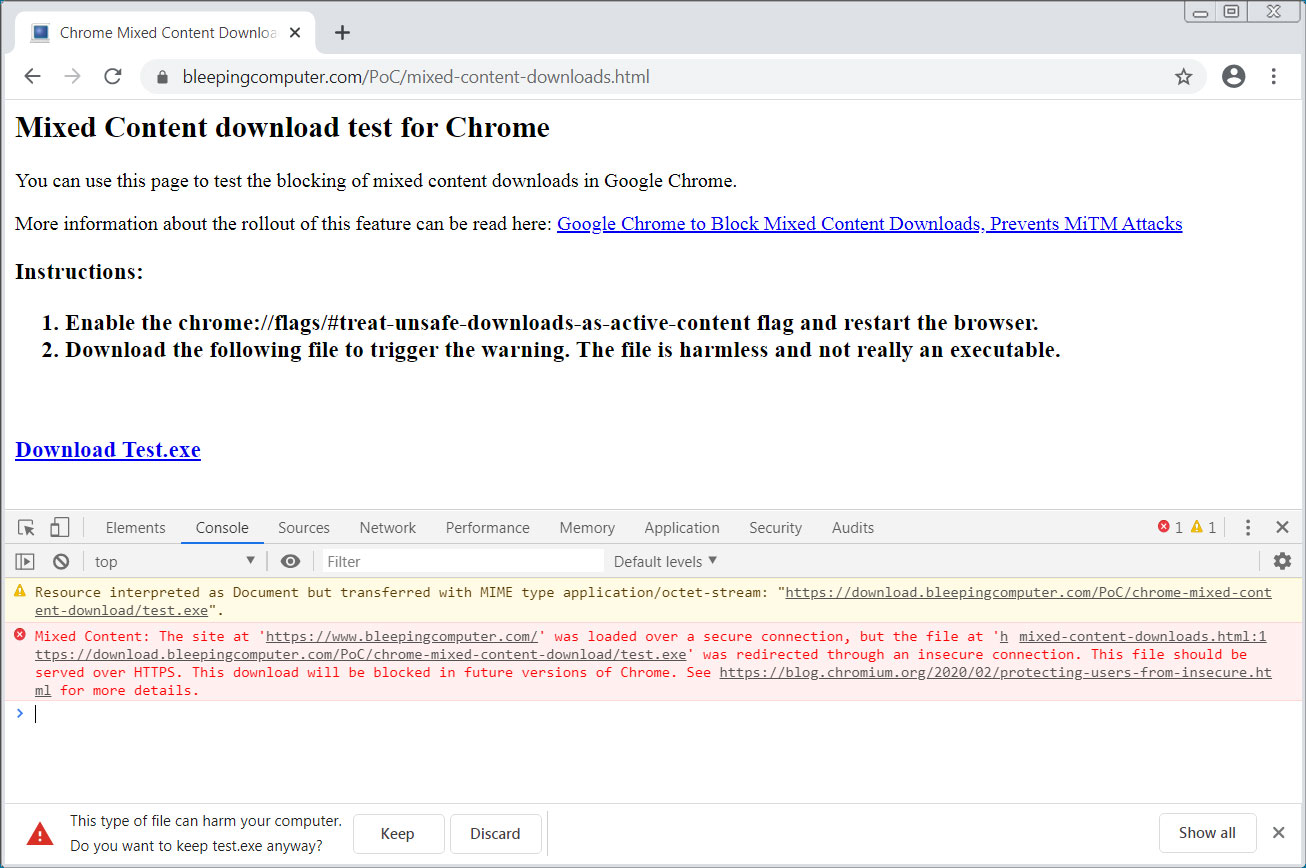Open a new browser tab
Image resolution: width=1306 pixels, height=868 pixels.
coord(342,33)
